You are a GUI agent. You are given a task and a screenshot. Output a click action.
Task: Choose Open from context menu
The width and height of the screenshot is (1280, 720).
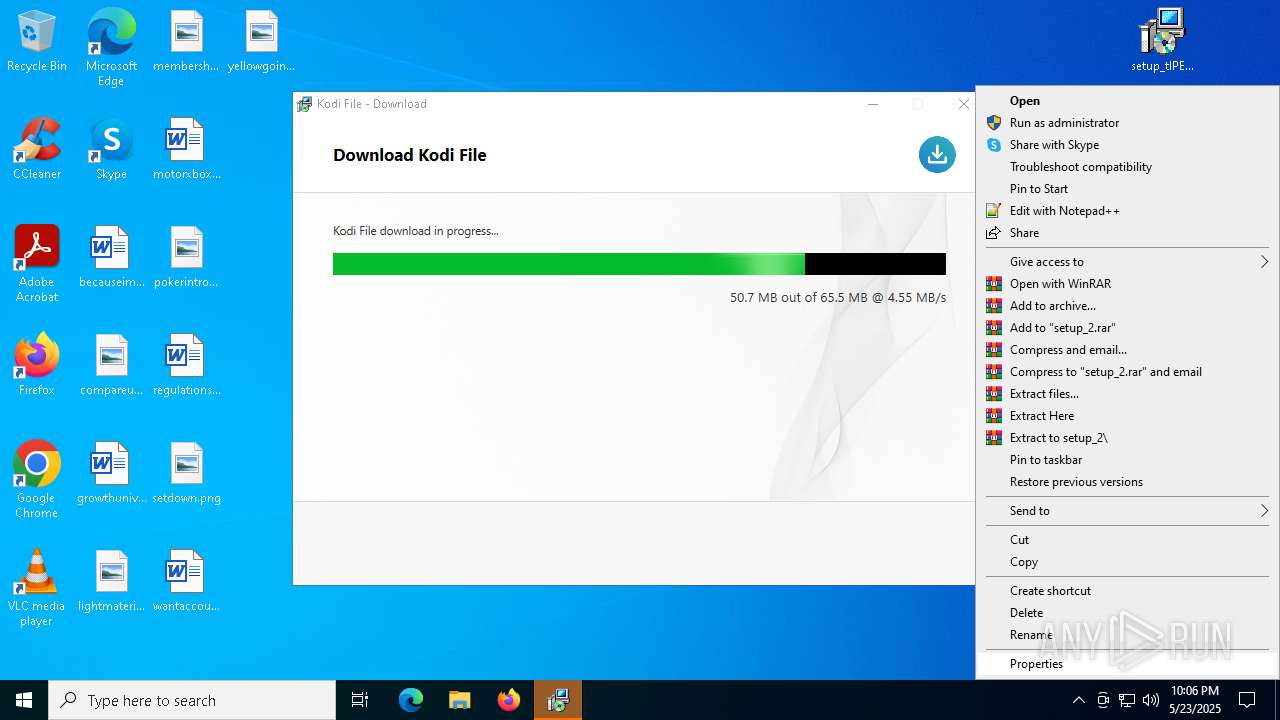click(1127, 101)
